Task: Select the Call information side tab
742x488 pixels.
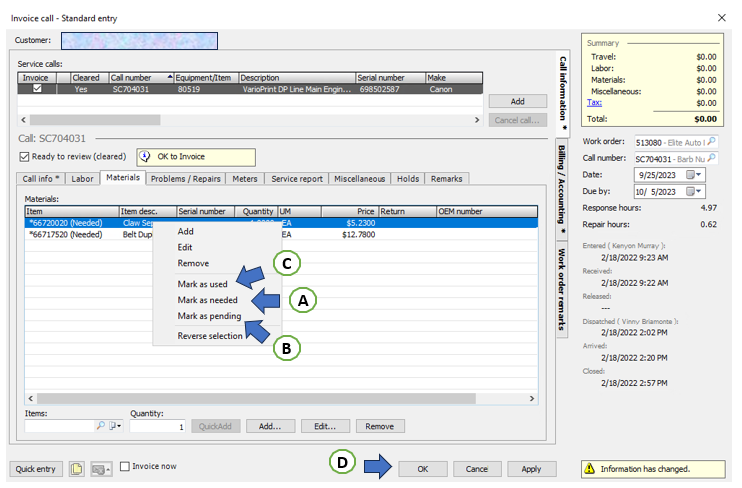Action: click(x=562, y=93)
